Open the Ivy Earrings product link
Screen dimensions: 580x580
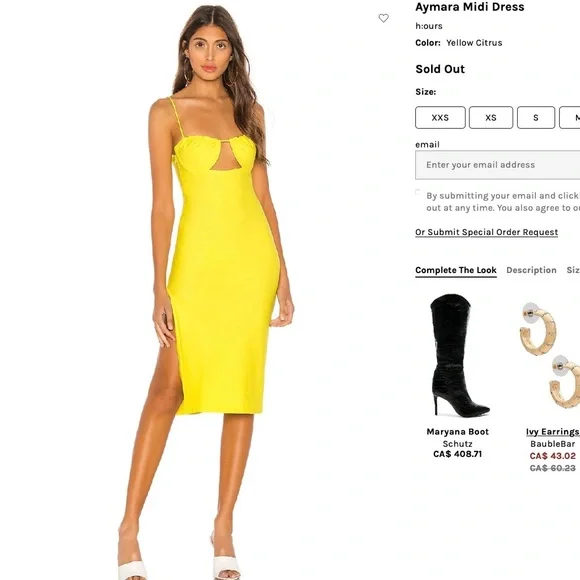[x=553, y=432]
